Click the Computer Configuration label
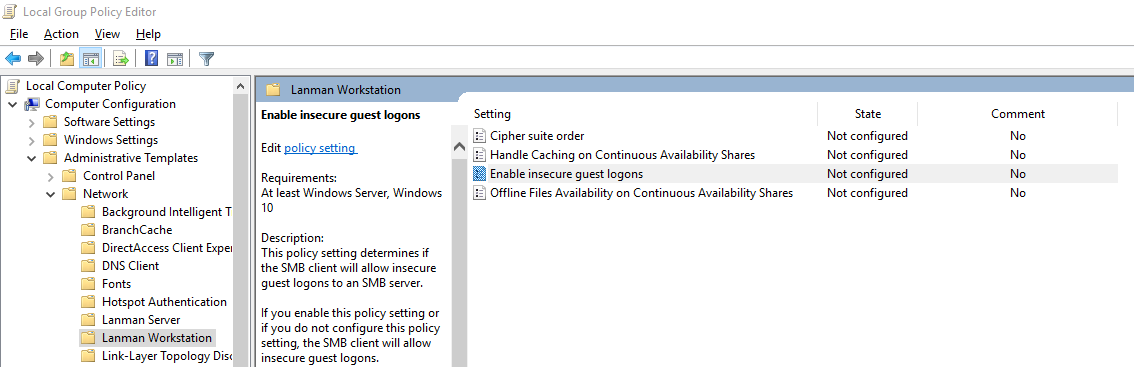 point(110,104)
